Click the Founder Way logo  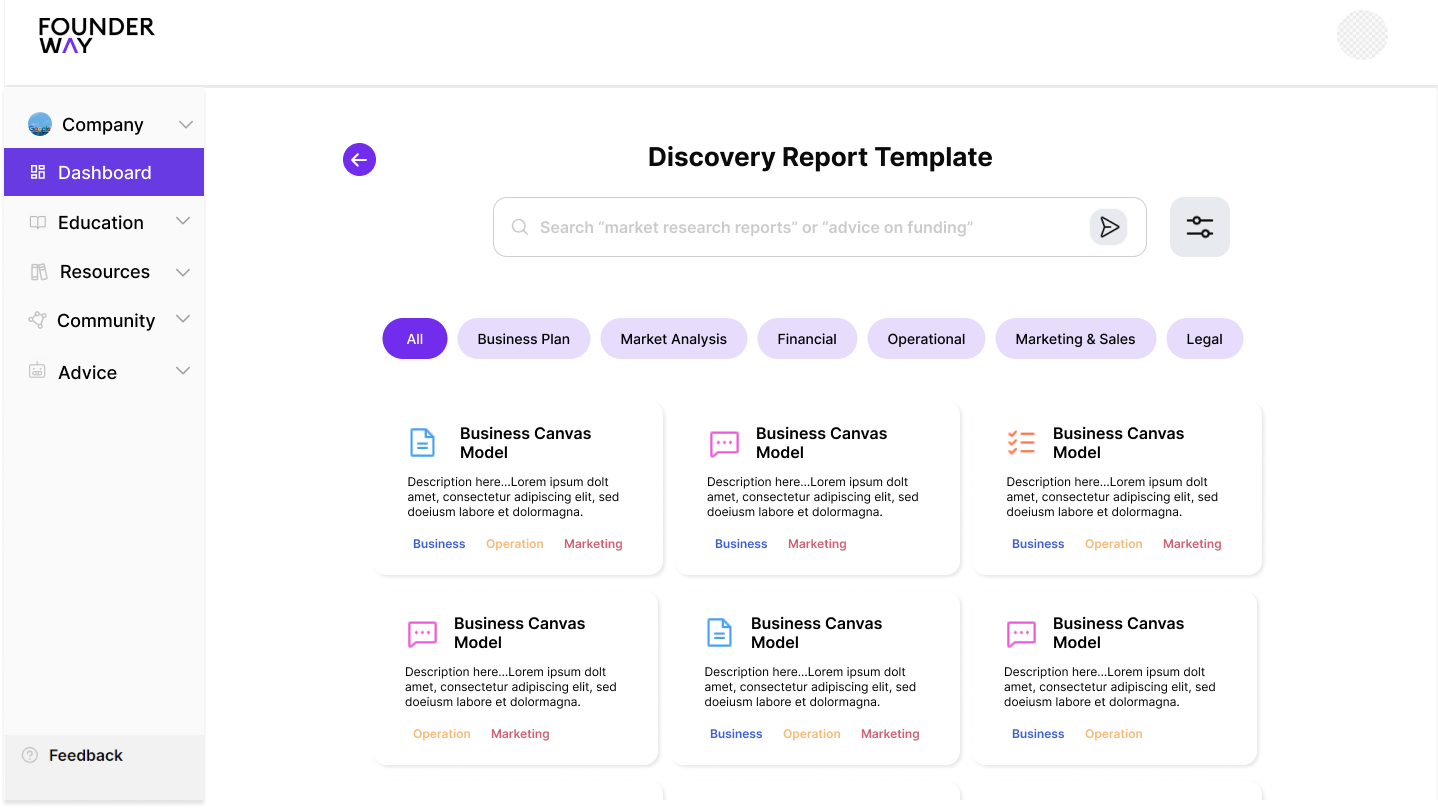97,35
